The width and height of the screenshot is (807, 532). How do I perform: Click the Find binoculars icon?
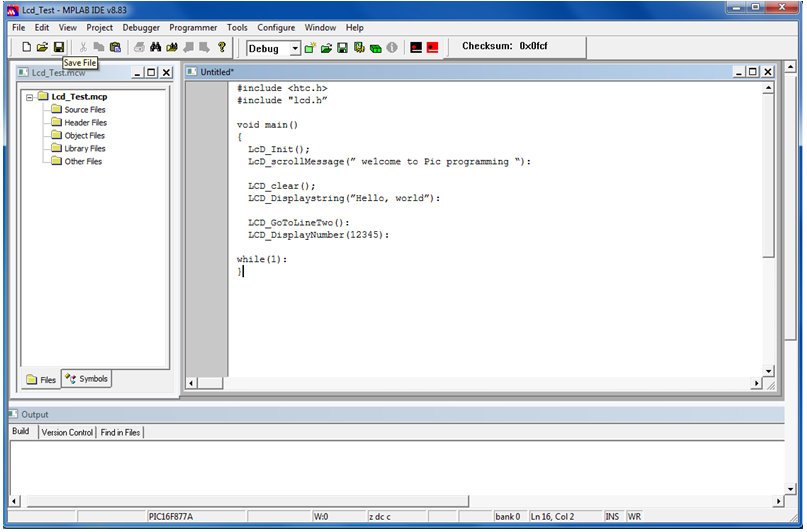click(x=155, y=47)
